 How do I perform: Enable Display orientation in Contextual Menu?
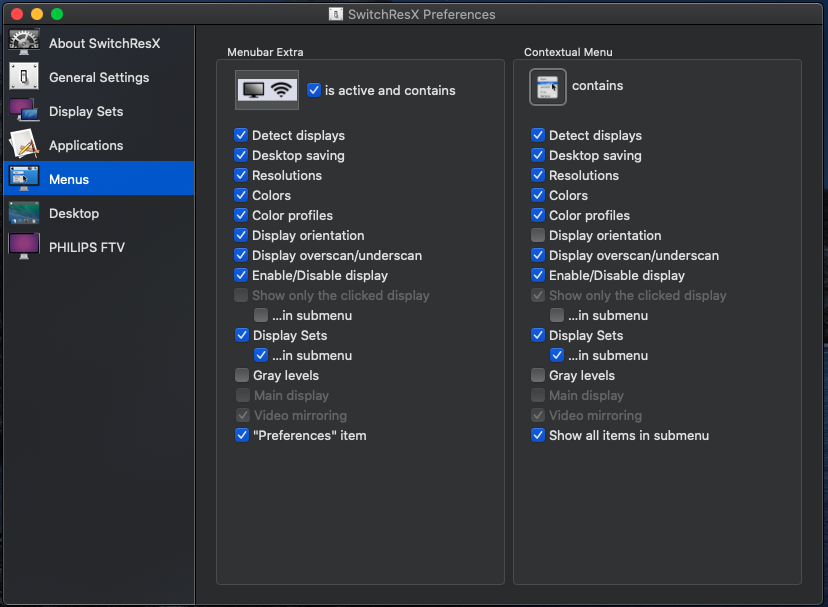point(538,235)
